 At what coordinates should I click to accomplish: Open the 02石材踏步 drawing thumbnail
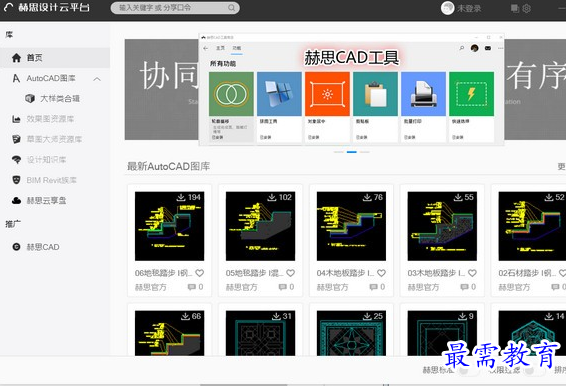point(532,226)
